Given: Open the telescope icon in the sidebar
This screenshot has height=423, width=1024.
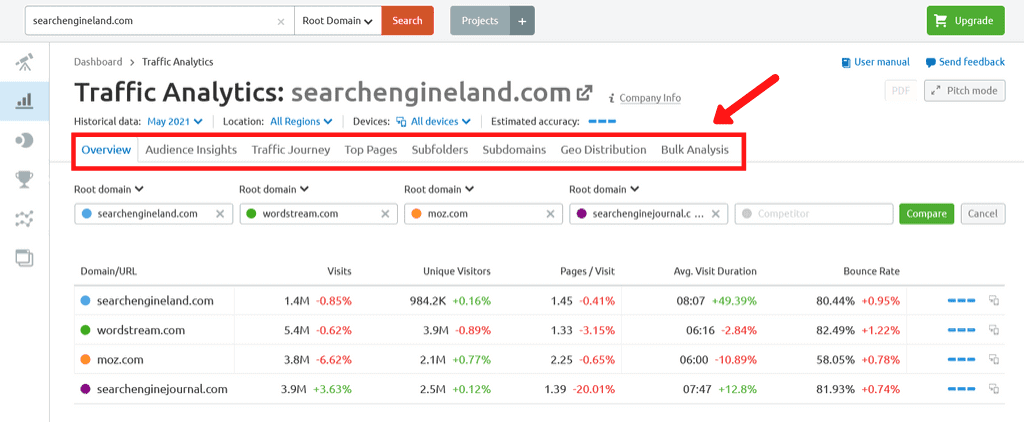Looking at the screenshot, I should point(24,63).
